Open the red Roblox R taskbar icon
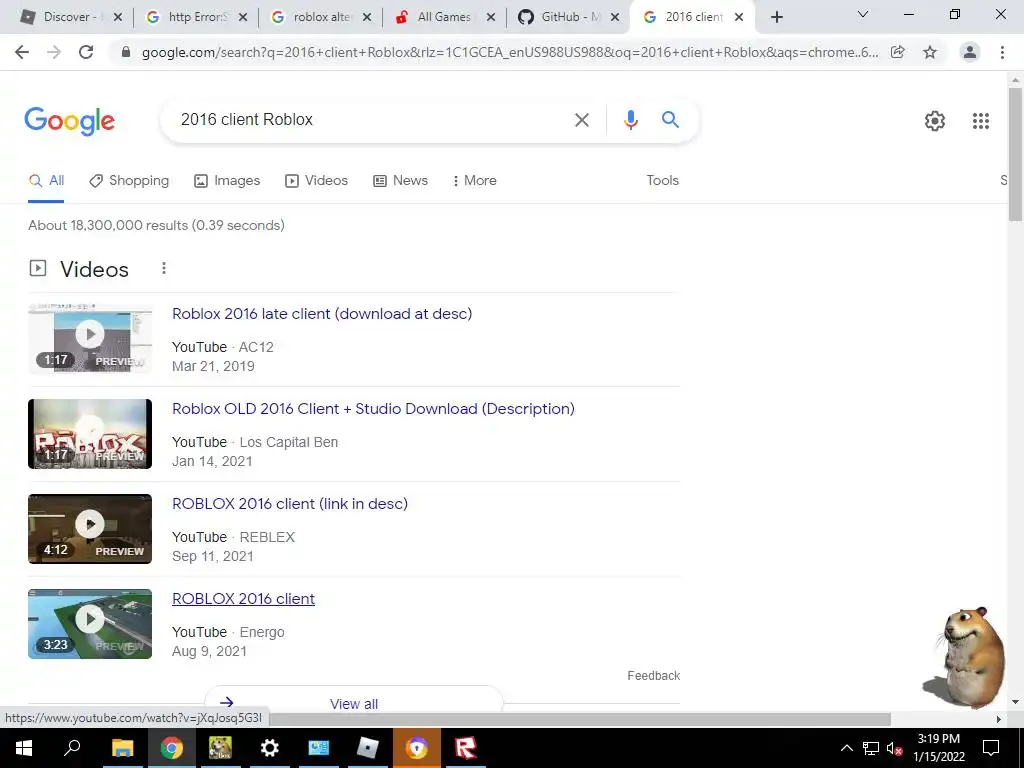This screenshot has height=768, width=1024. [x=465, y=748]
